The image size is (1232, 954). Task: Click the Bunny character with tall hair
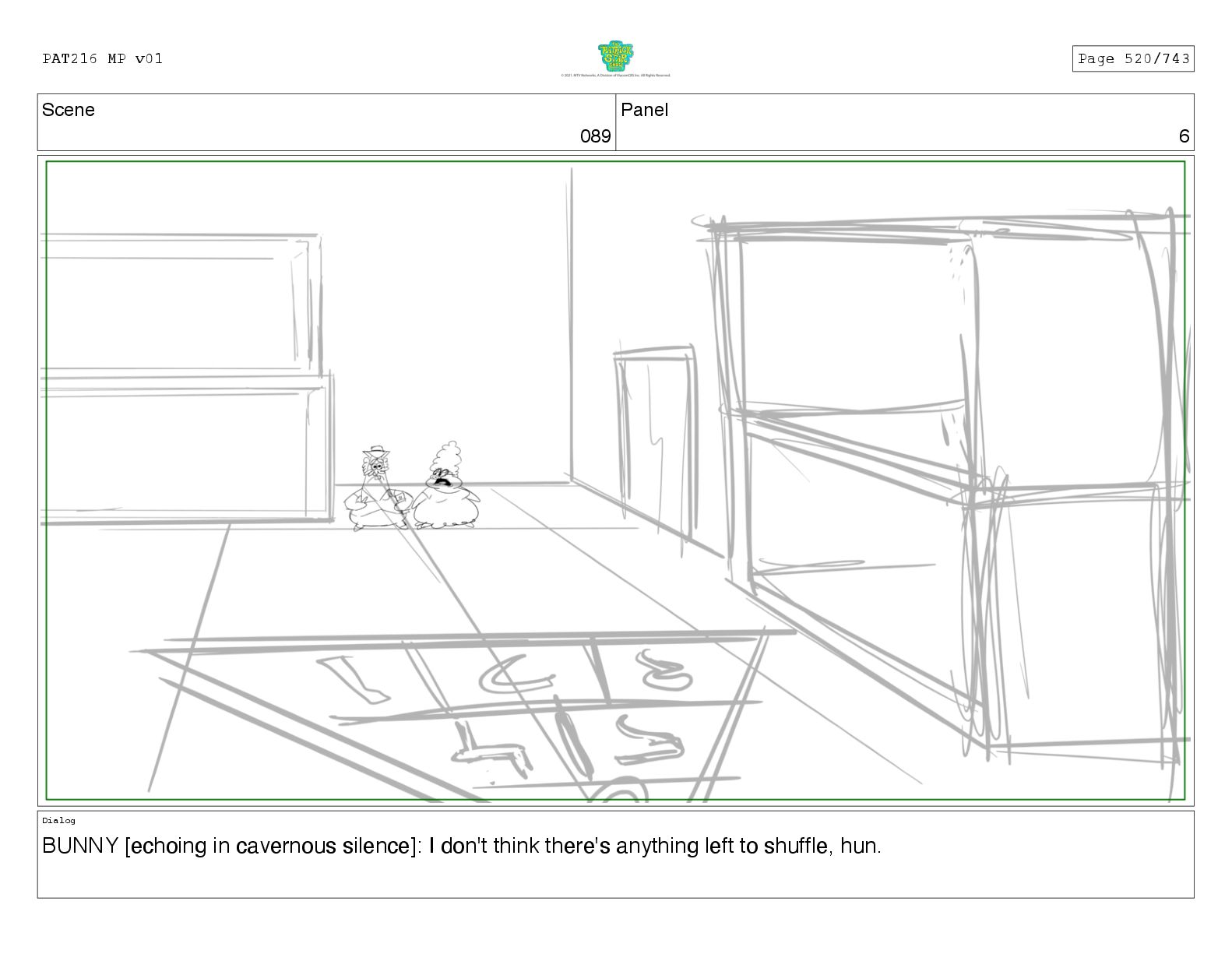tap(445, 486)
